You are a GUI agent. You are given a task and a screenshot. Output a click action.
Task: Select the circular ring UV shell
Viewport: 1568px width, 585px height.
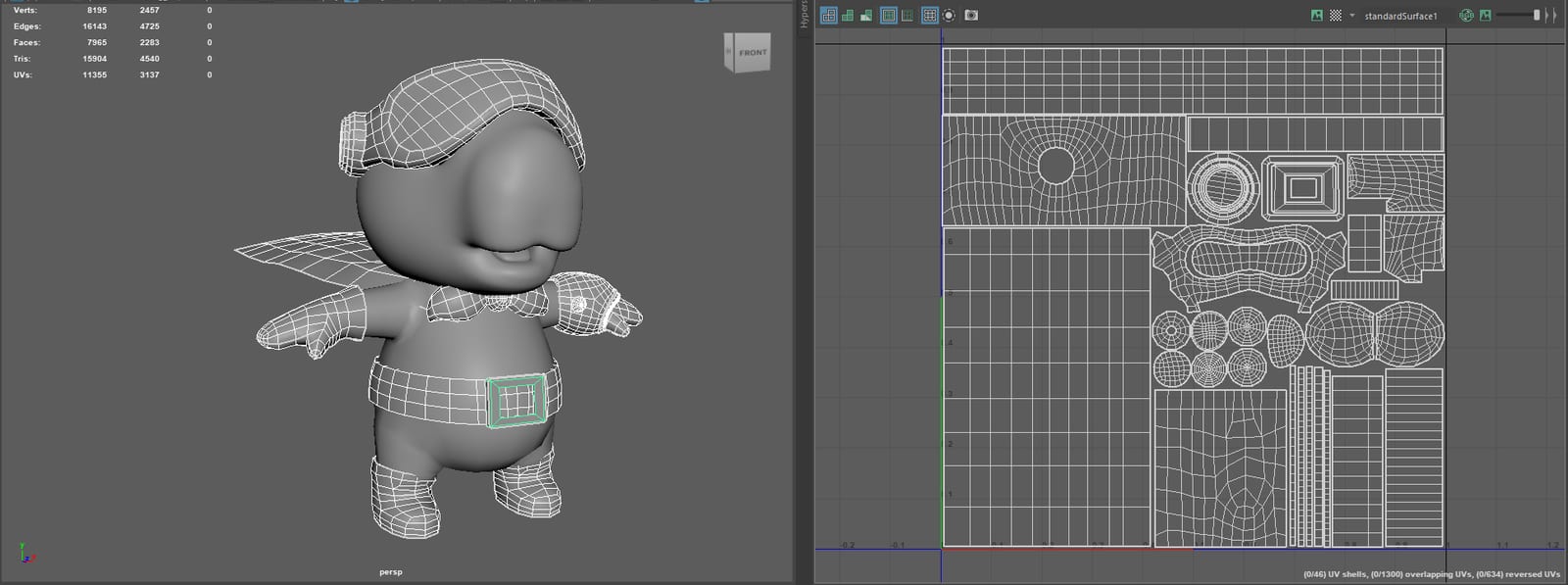coord(1222,186)
